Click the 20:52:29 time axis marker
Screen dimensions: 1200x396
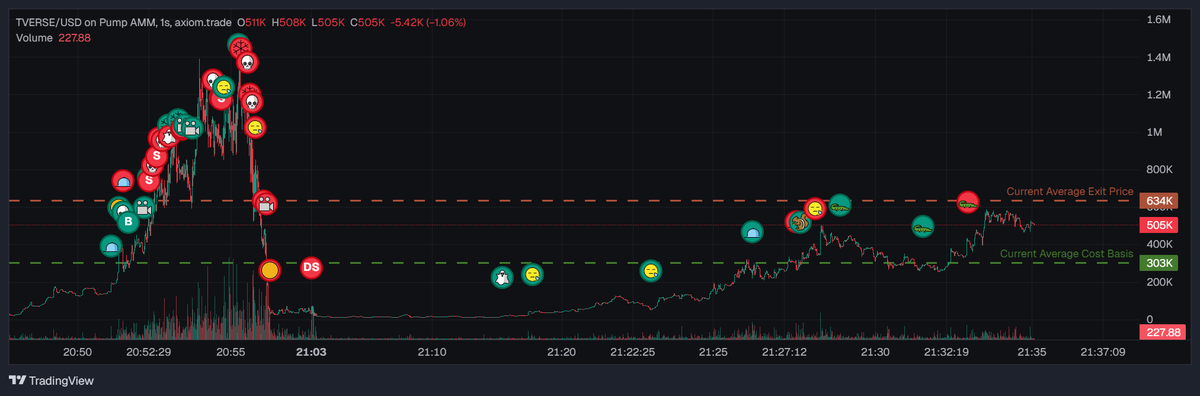click(x=148, y=352)
